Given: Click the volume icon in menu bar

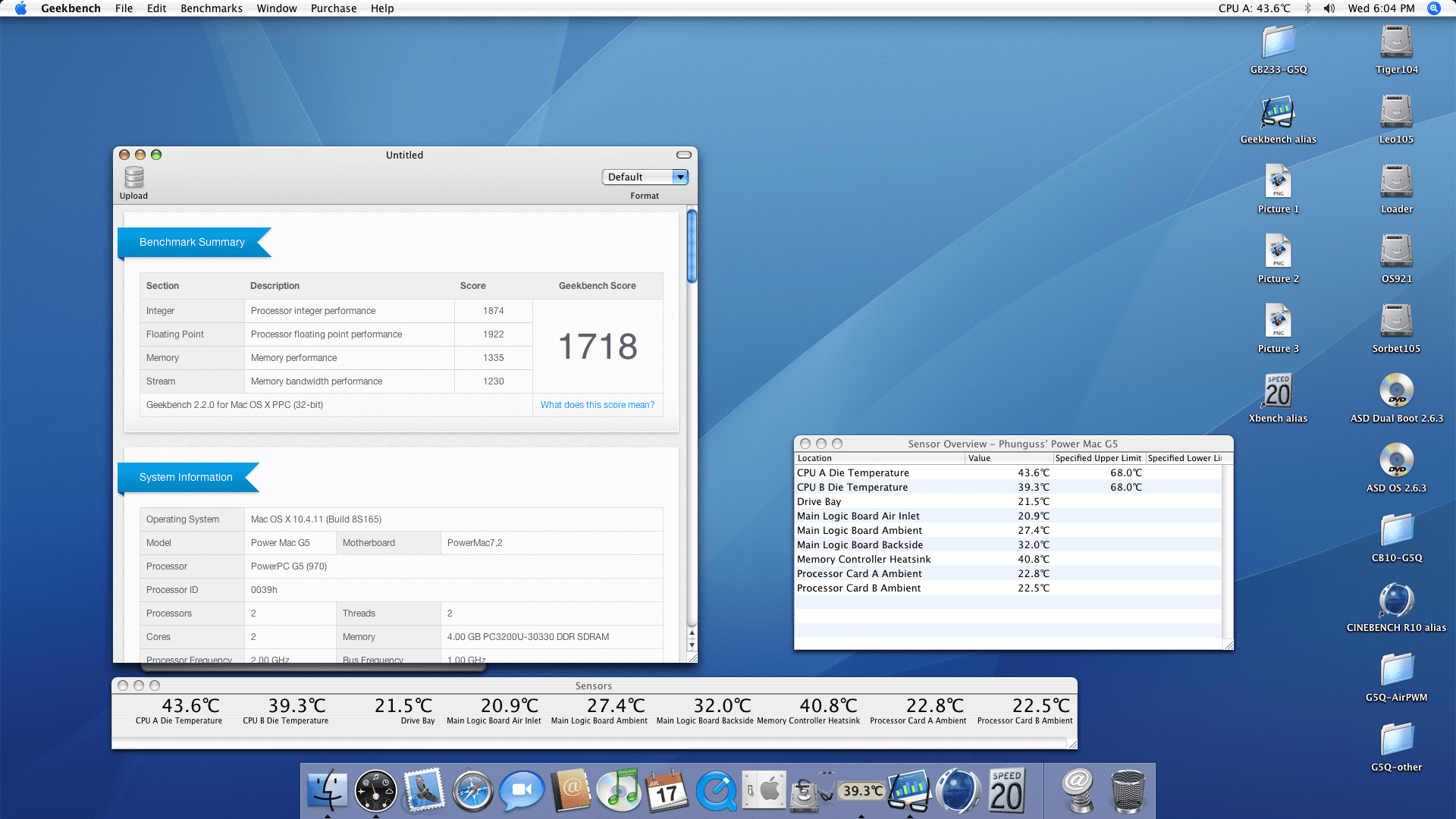Looking at the screenshot, I should [1329, 8].
